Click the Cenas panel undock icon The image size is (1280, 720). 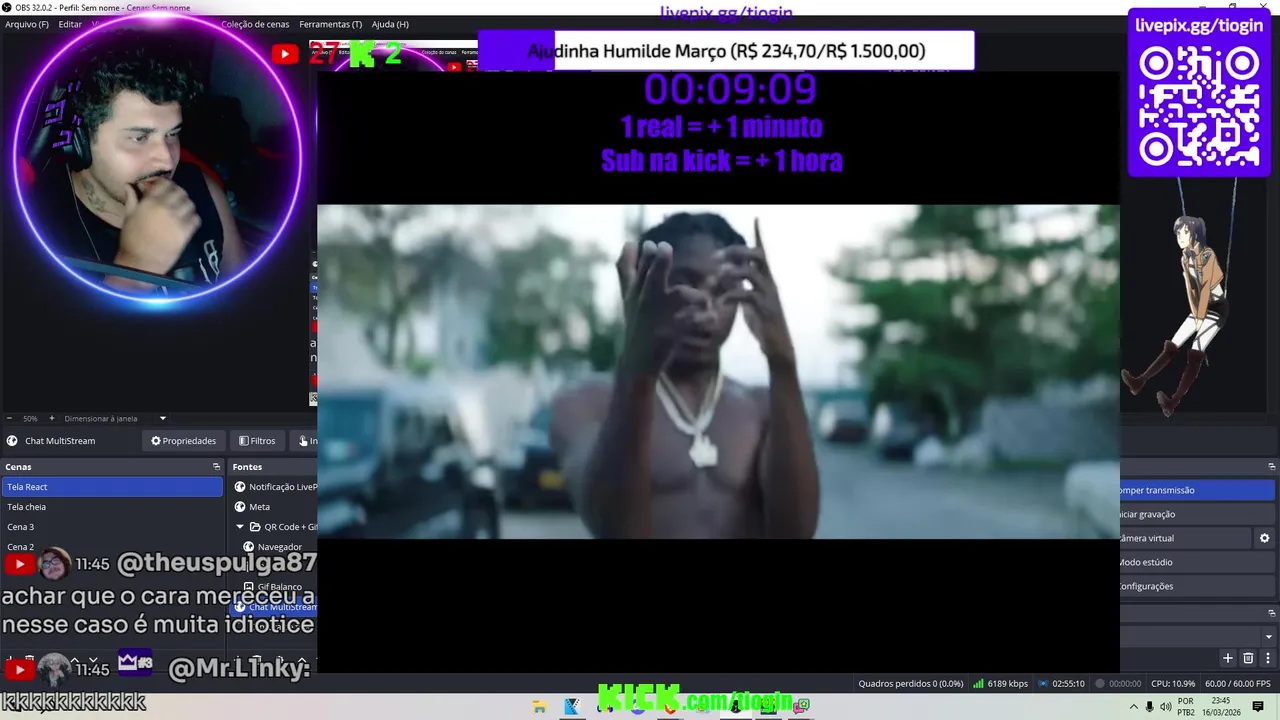click(216, 467)
